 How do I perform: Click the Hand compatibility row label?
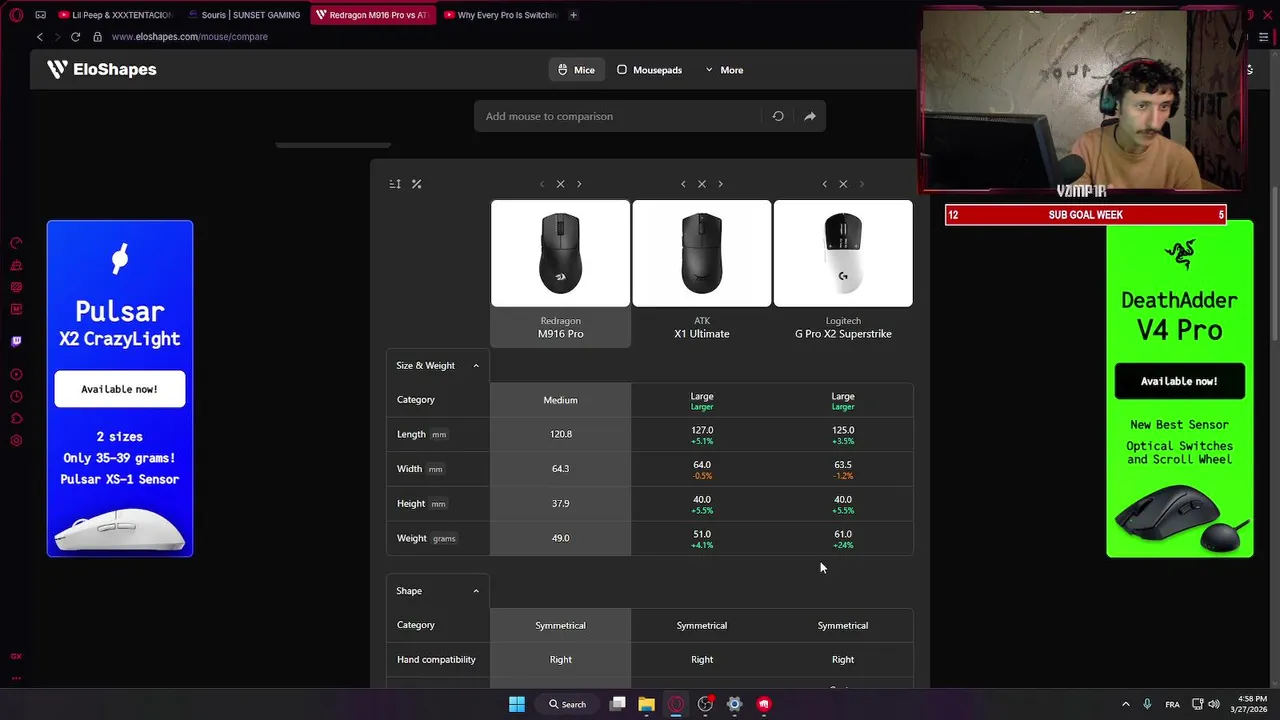click(436, 660)
